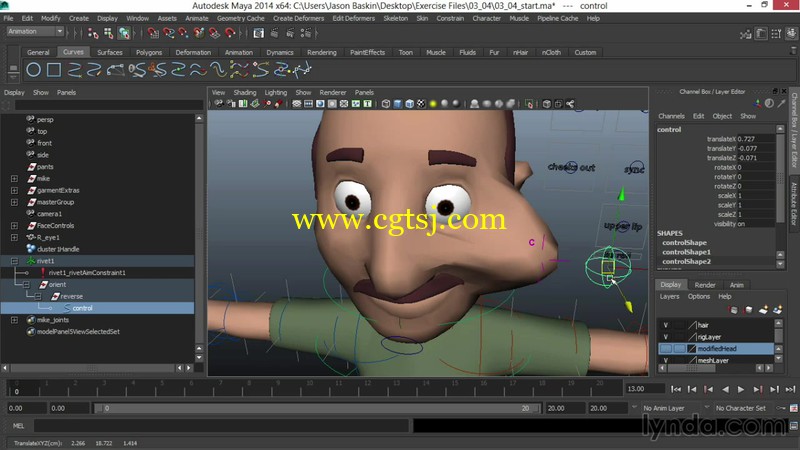Screen dimensions: 800x450
Task: Open the Constrain menu
Action: point(450,18)
